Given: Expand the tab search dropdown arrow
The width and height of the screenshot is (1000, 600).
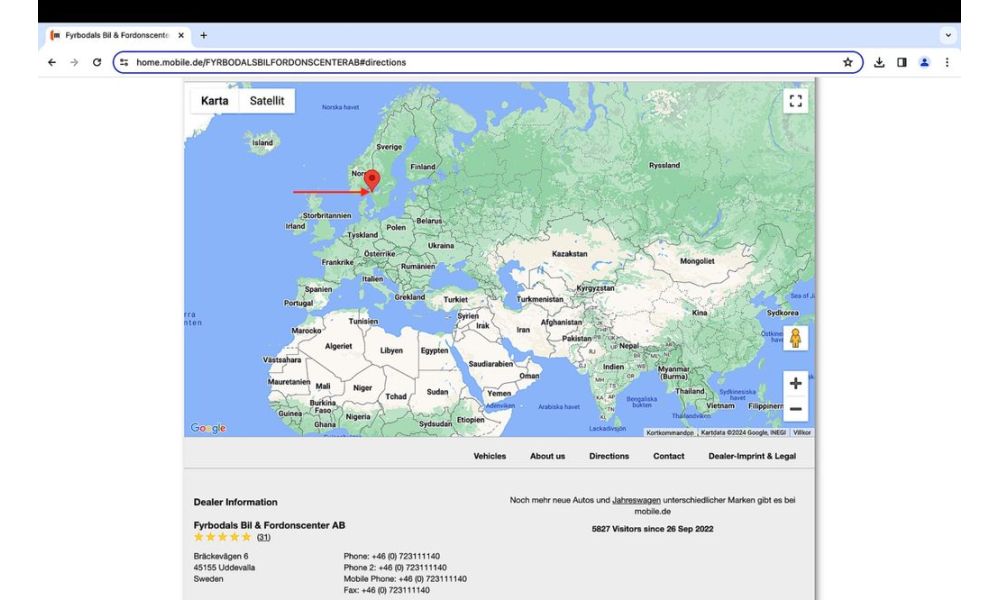Looking at the screenshot, I should click(x=948, y=36).
